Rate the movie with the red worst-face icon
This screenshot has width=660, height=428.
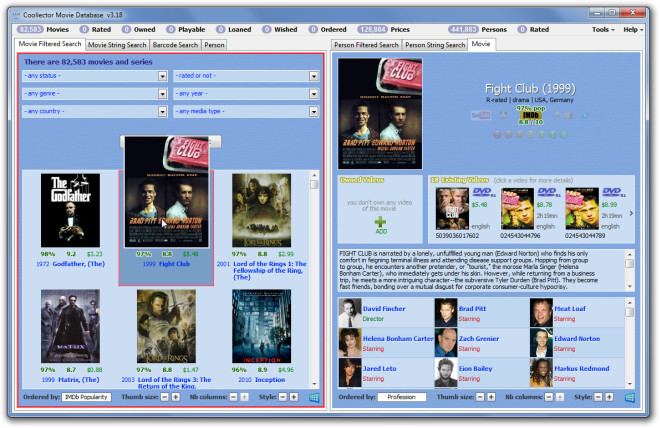coord(497,134)
